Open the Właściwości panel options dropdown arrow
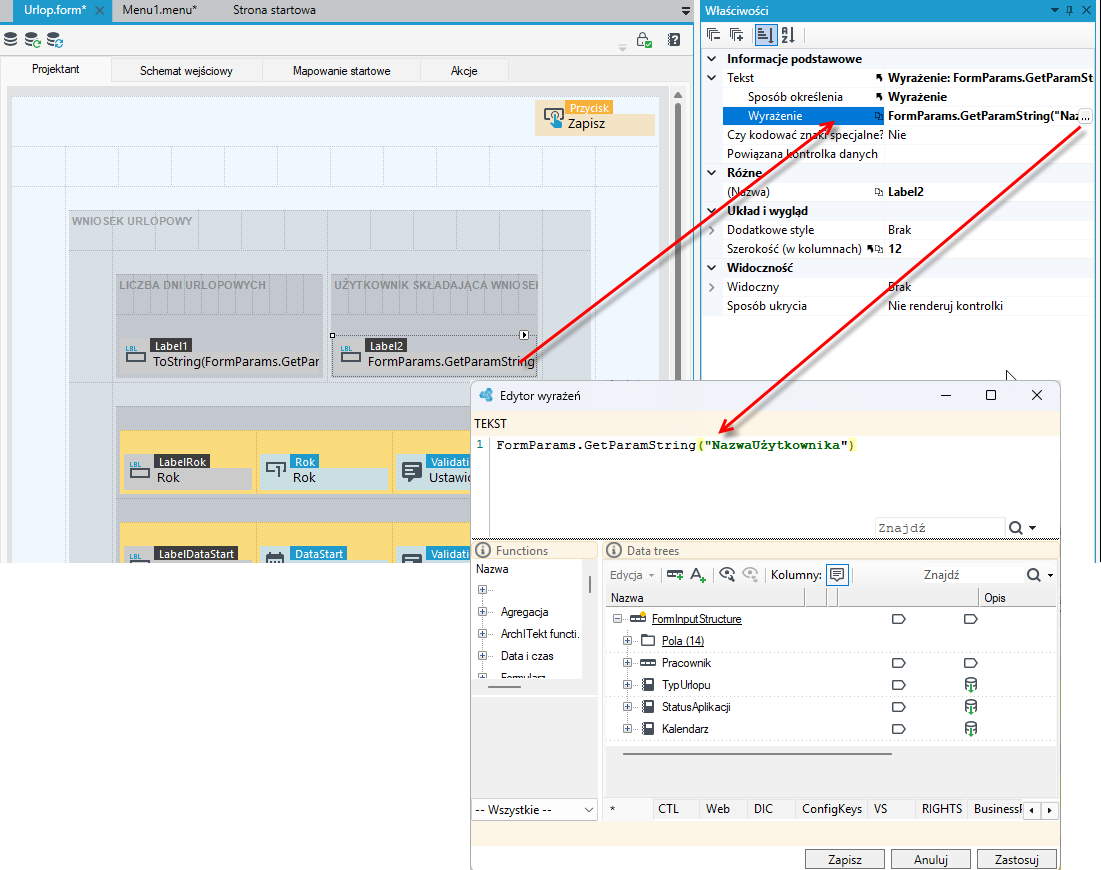Image resolution: width=1101 pixels, height=870 pixels. [1055, 11]
